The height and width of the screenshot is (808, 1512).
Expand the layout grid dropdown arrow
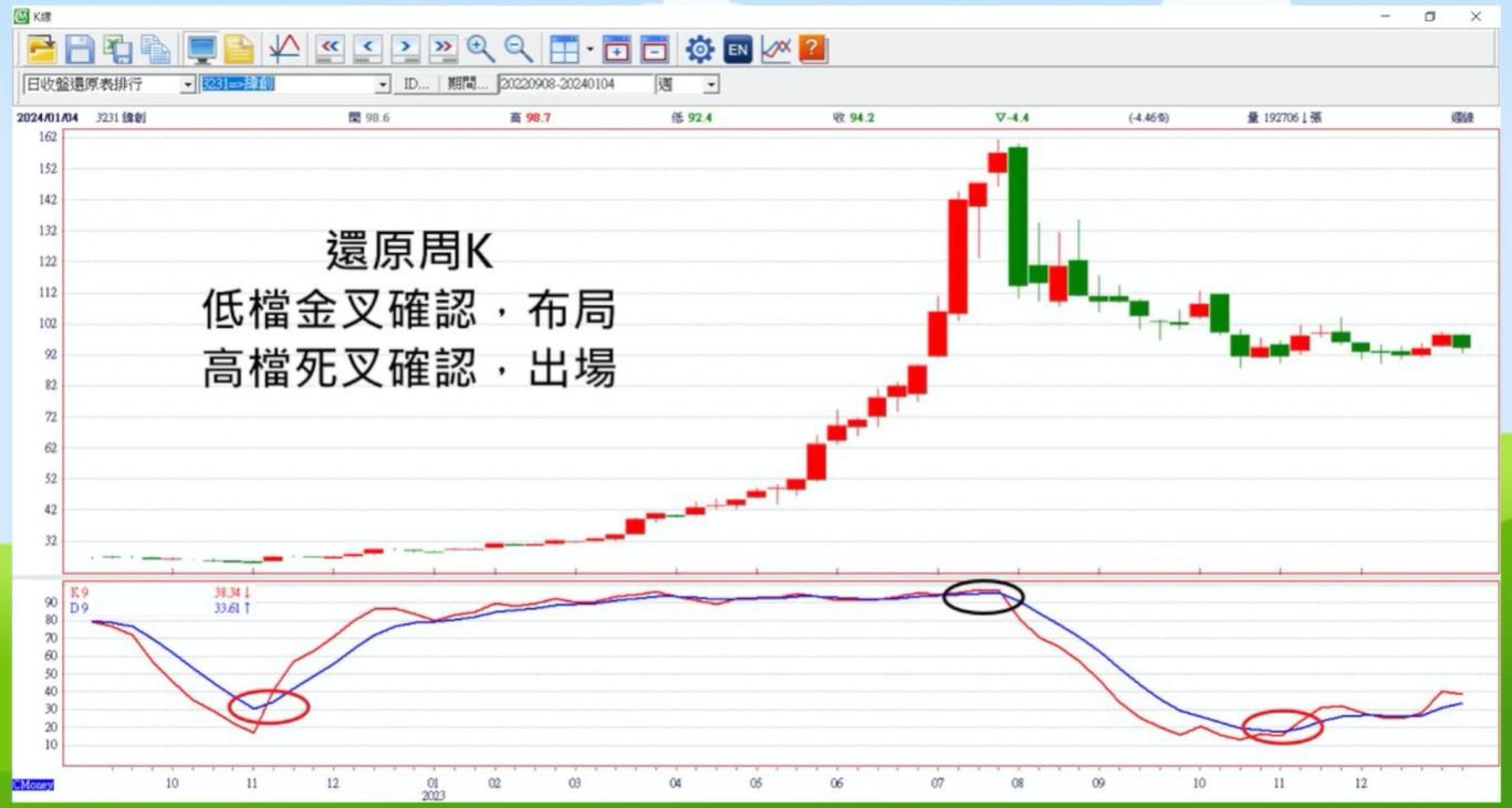pyautogui.click(x=590, y=49)
